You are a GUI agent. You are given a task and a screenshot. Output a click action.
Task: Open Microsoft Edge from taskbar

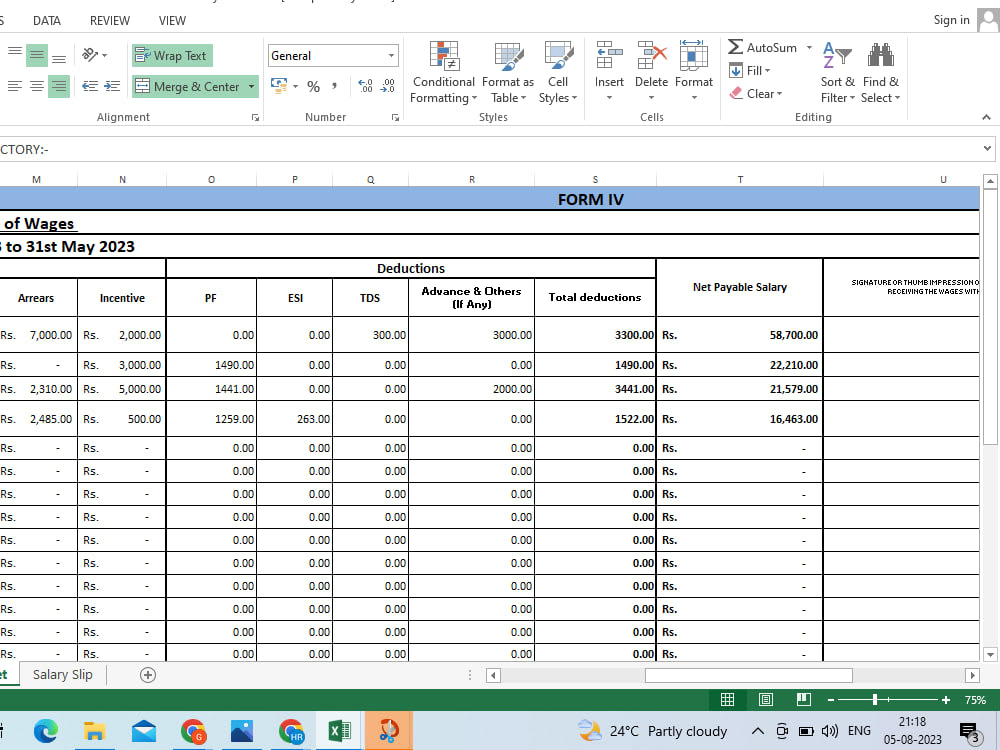click(45, 731)
